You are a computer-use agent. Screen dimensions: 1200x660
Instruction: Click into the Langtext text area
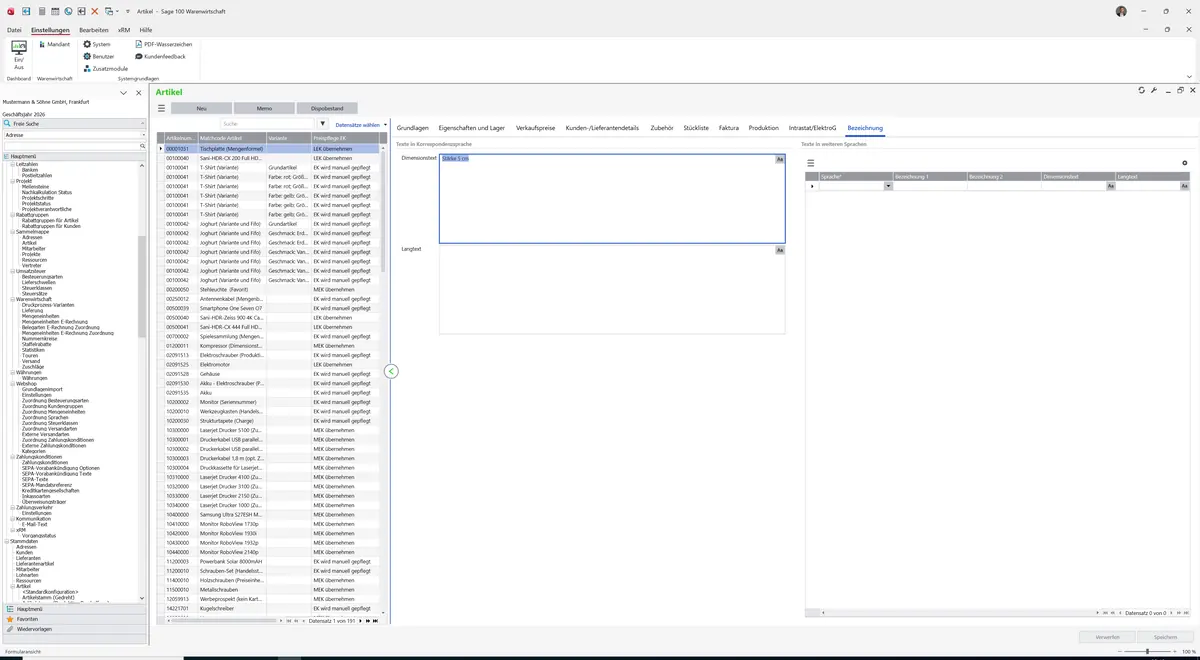[x=612, y=290]
